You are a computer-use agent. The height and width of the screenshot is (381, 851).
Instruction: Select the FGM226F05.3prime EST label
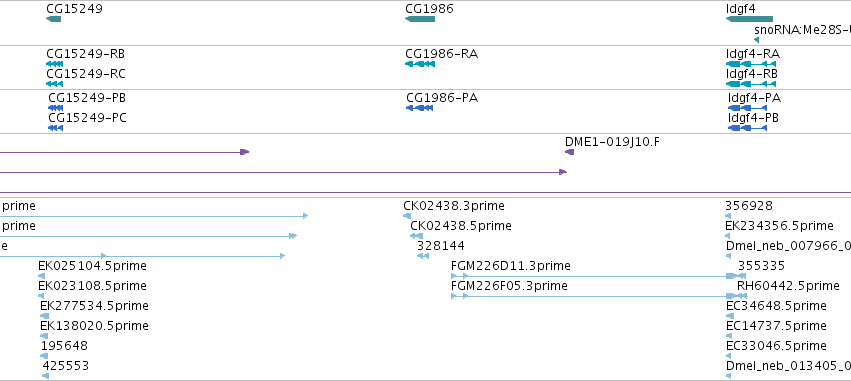point(509,285)
